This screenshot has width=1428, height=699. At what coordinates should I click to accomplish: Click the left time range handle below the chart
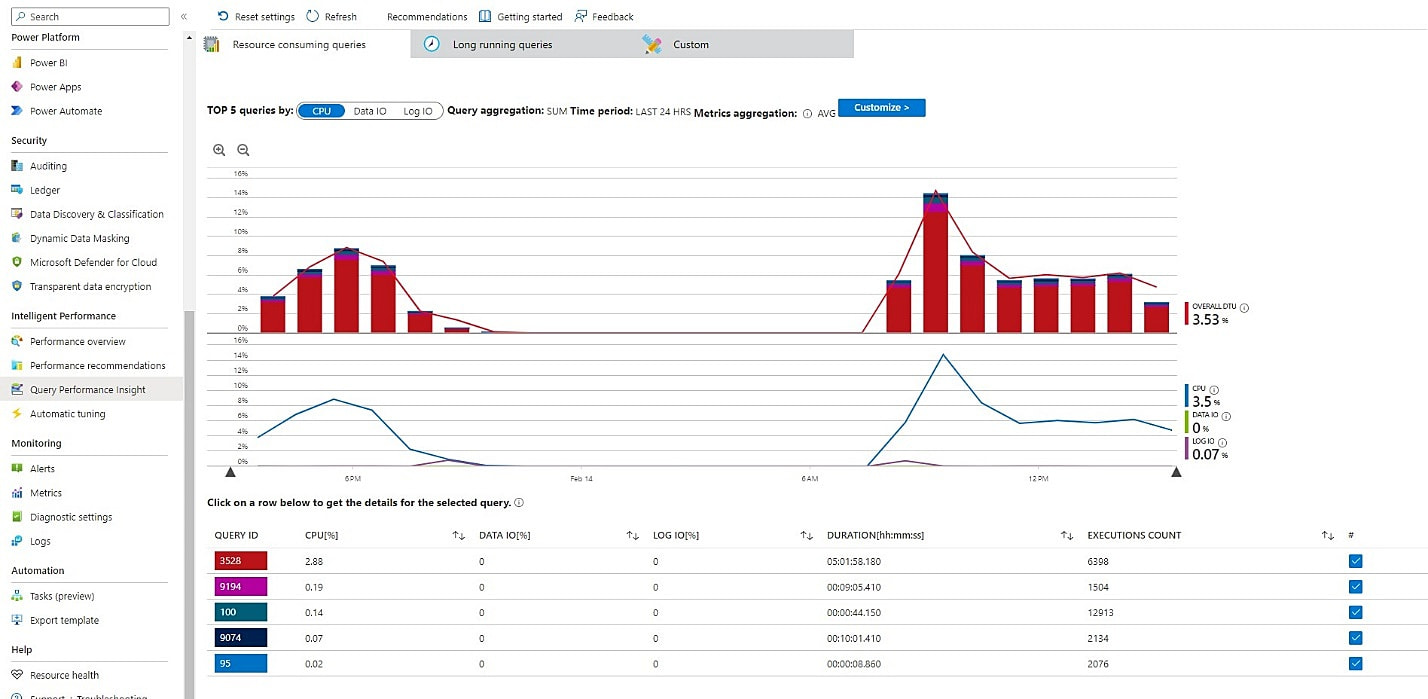(230, 471)
